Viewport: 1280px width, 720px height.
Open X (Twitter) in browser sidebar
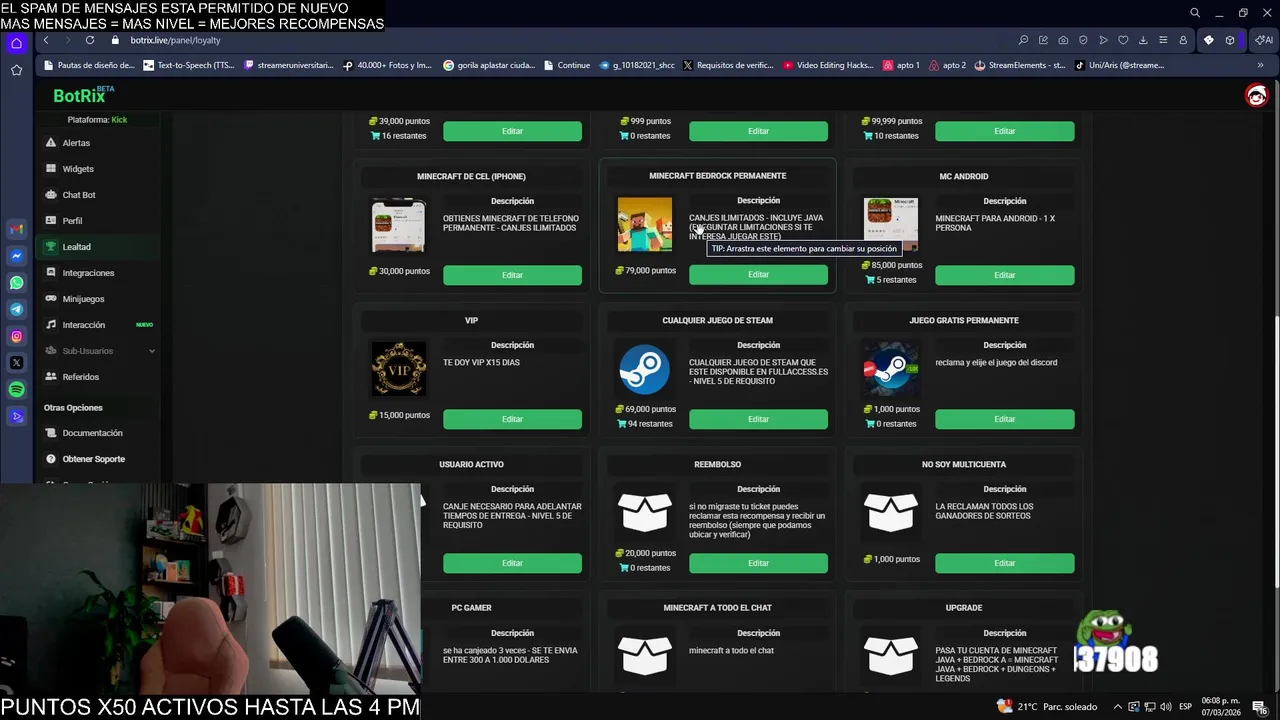pos(16,363)
